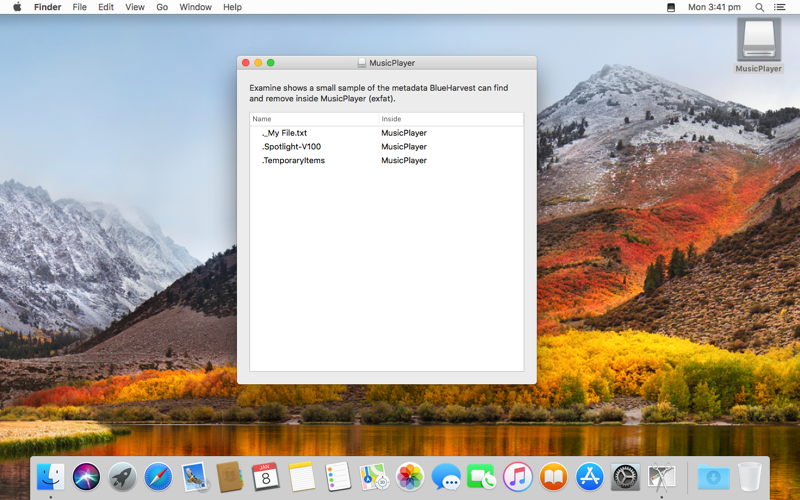Screen dimensions: 800x500
Task: Close the MusicPlayer window
Action: pos(245,63)
